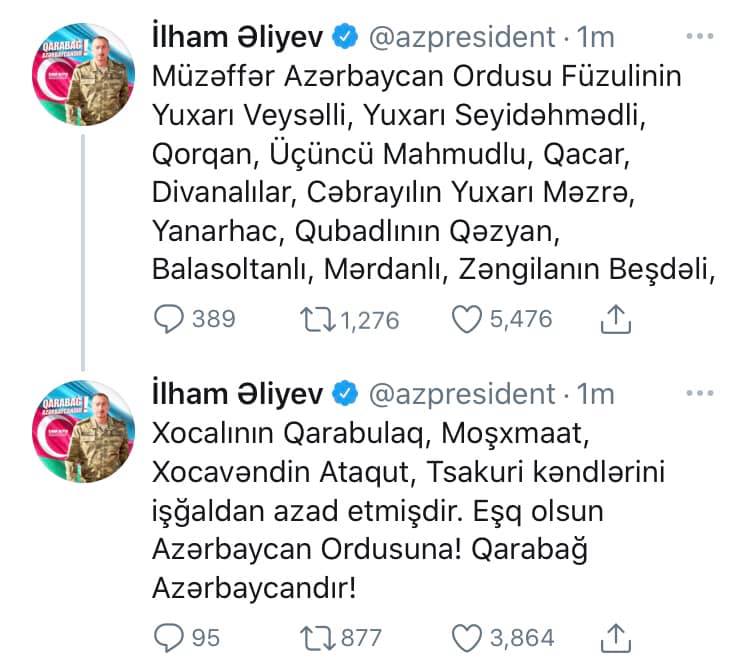The height and width of the screenshot is (664, 750).
Task: Like the second tweet with 3,864 likes
Action: pos(466,635)
